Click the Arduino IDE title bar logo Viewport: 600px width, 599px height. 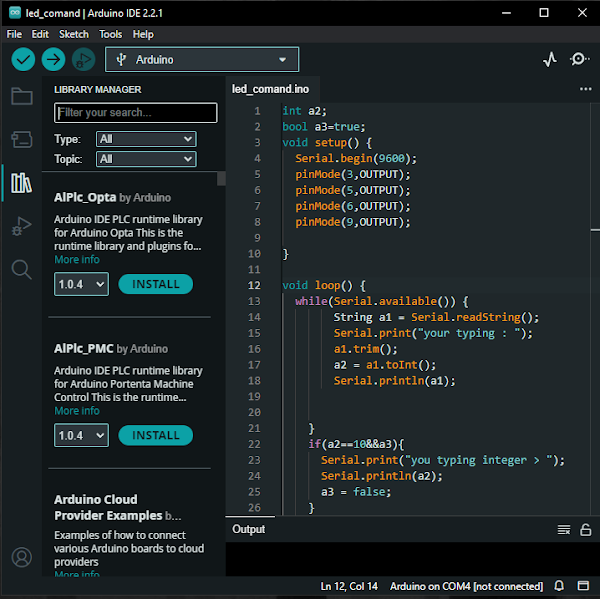pyautogui.click(x=15, y=13)
